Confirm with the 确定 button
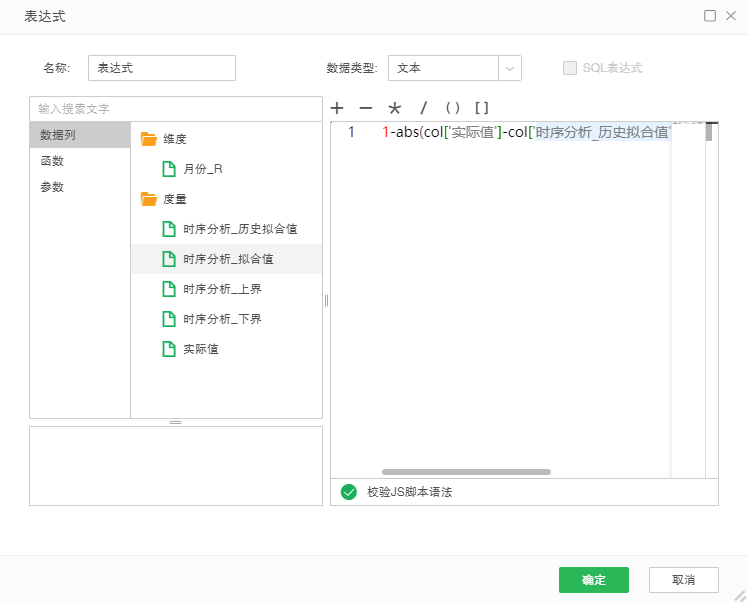 (x=593, y=580)
